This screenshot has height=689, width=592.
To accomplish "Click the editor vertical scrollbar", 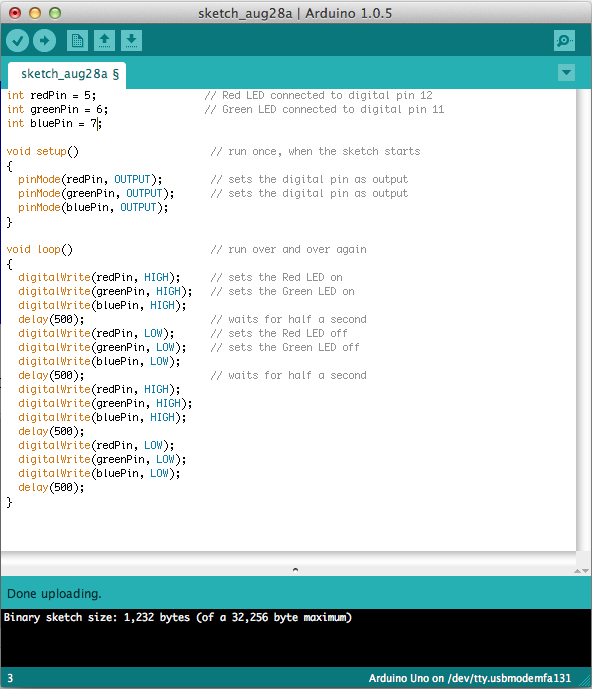I will pos(583,320).
